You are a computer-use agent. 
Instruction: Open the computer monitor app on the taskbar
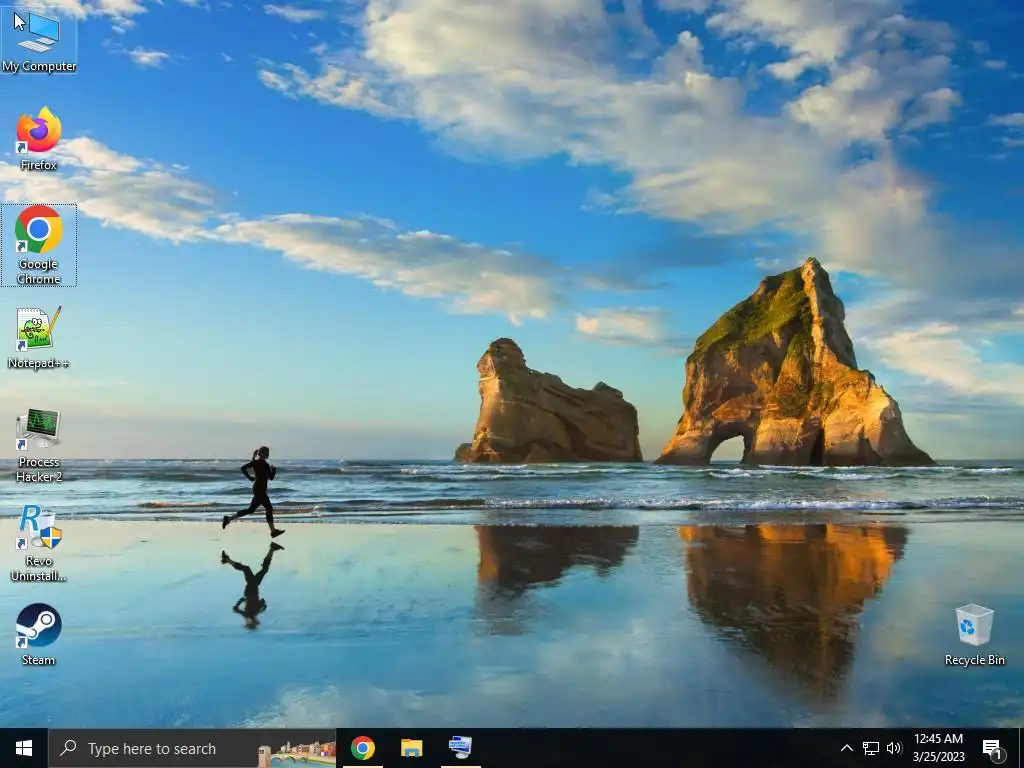click(460, 748)
